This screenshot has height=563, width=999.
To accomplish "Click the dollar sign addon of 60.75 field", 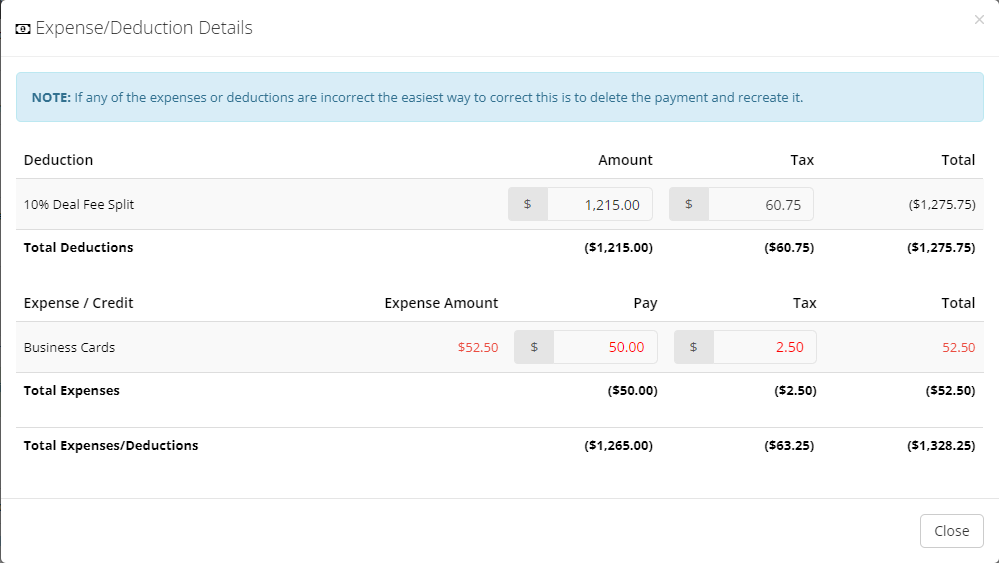I will coord(689,204).
